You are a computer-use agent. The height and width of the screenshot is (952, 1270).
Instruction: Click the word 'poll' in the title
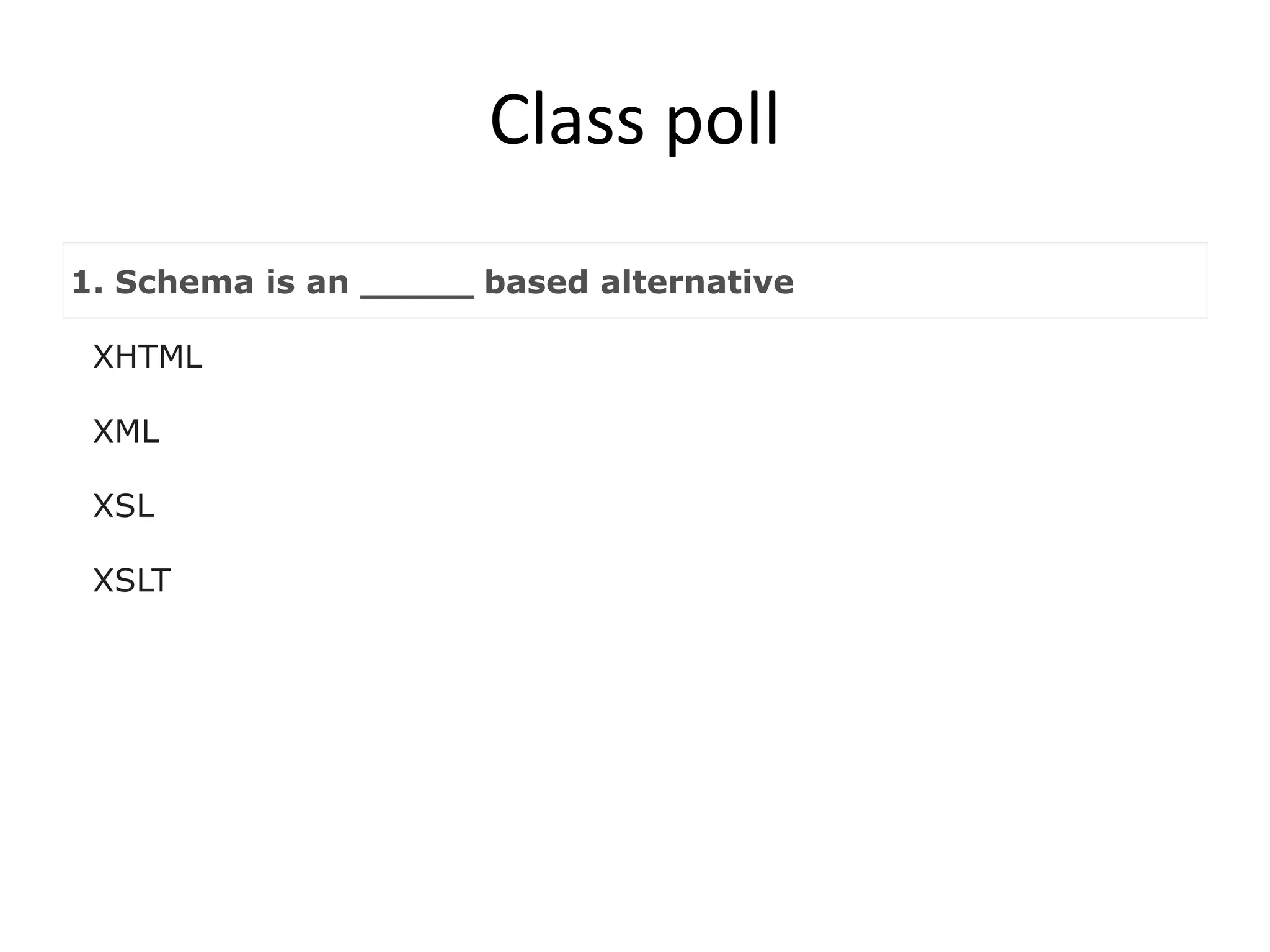coord(722,121)
